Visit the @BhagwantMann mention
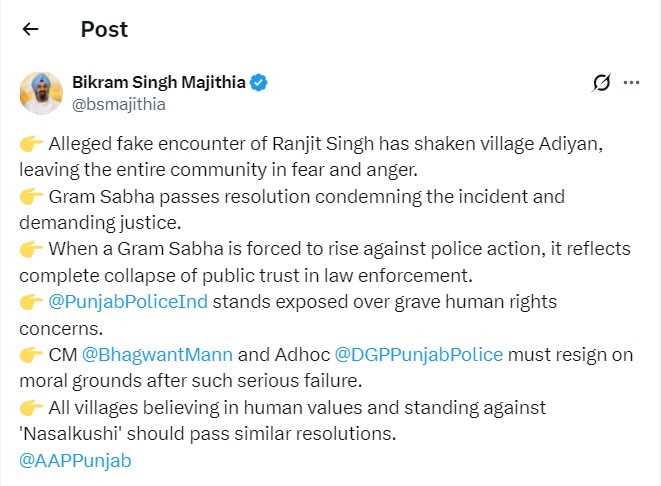Screen dimensions: 661x486 [157, 353]
